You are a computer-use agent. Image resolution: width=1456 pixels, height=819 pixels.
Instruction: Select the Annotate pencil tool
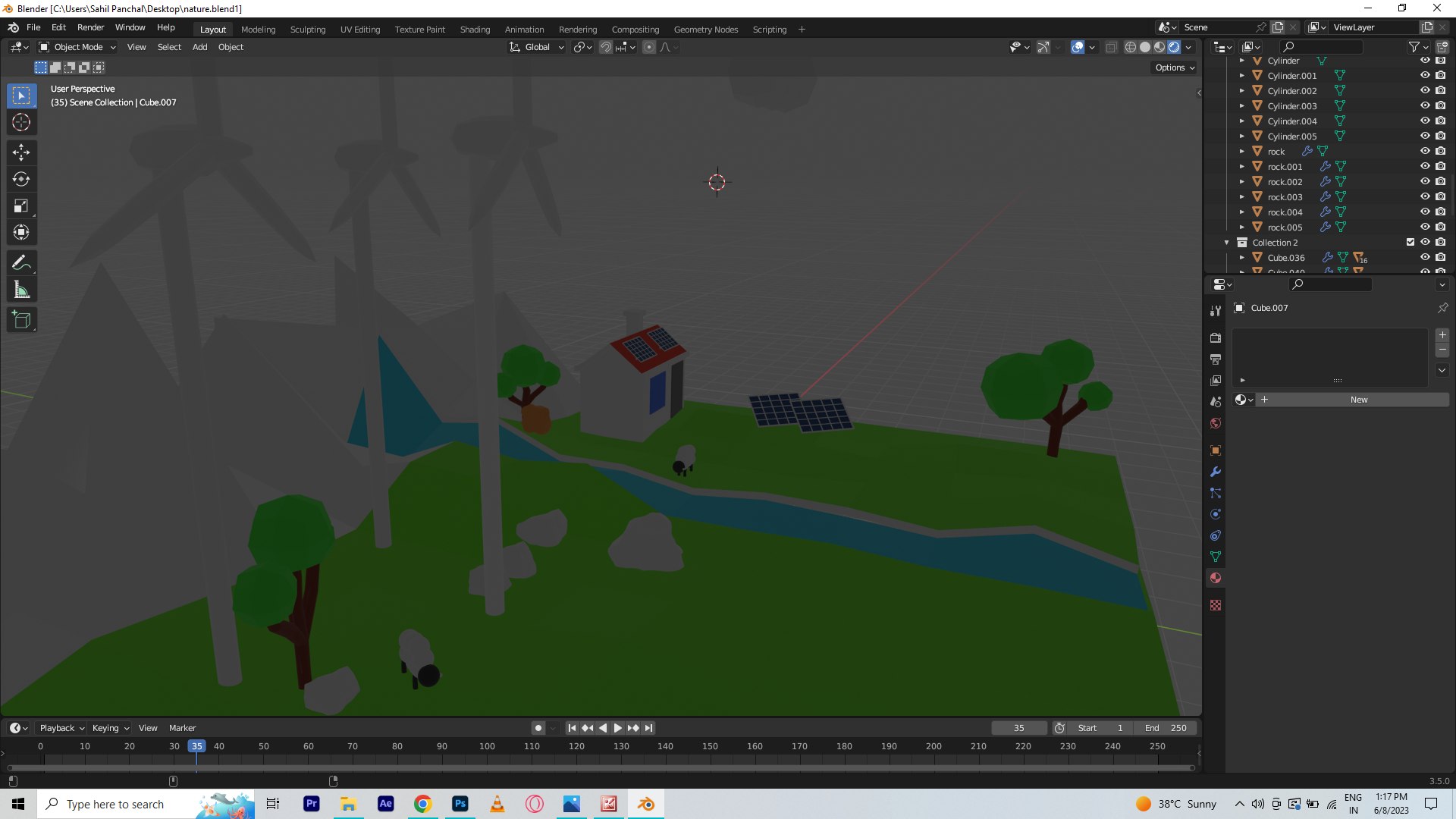point(21,263)
